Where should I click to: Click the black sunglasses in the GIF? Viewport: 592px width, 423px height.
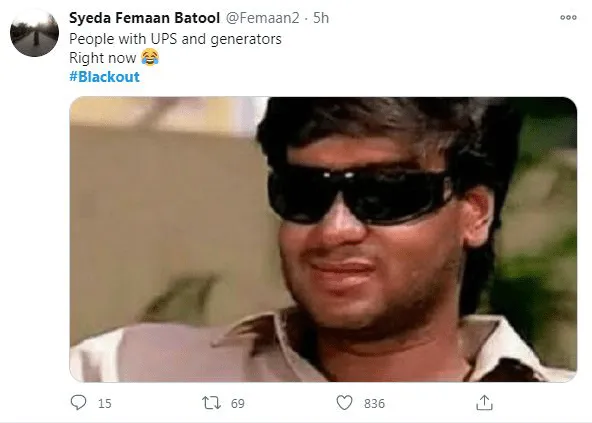click(x=361, y=195)
